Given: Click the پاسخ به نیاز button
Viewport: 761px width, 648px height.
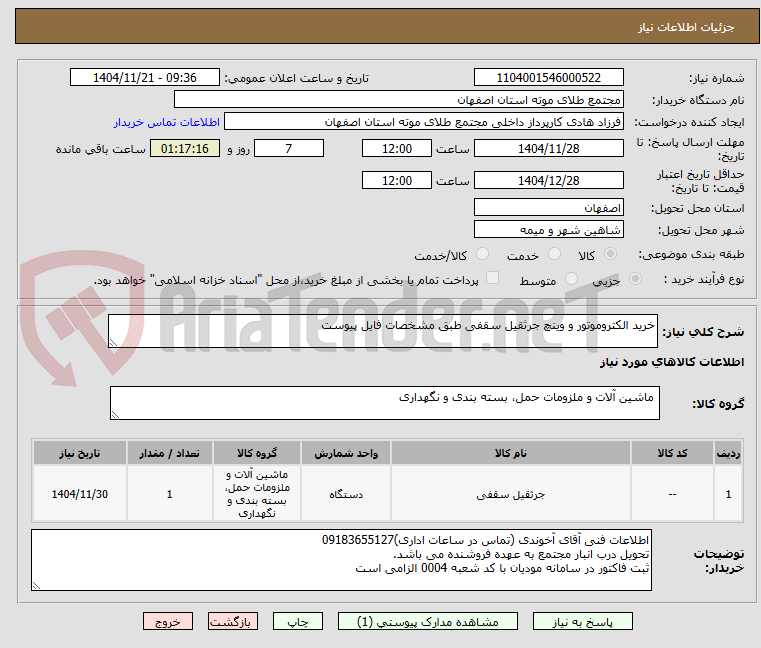Looking at the screenshot, I should pyautogui.click(x=582, y=621).
